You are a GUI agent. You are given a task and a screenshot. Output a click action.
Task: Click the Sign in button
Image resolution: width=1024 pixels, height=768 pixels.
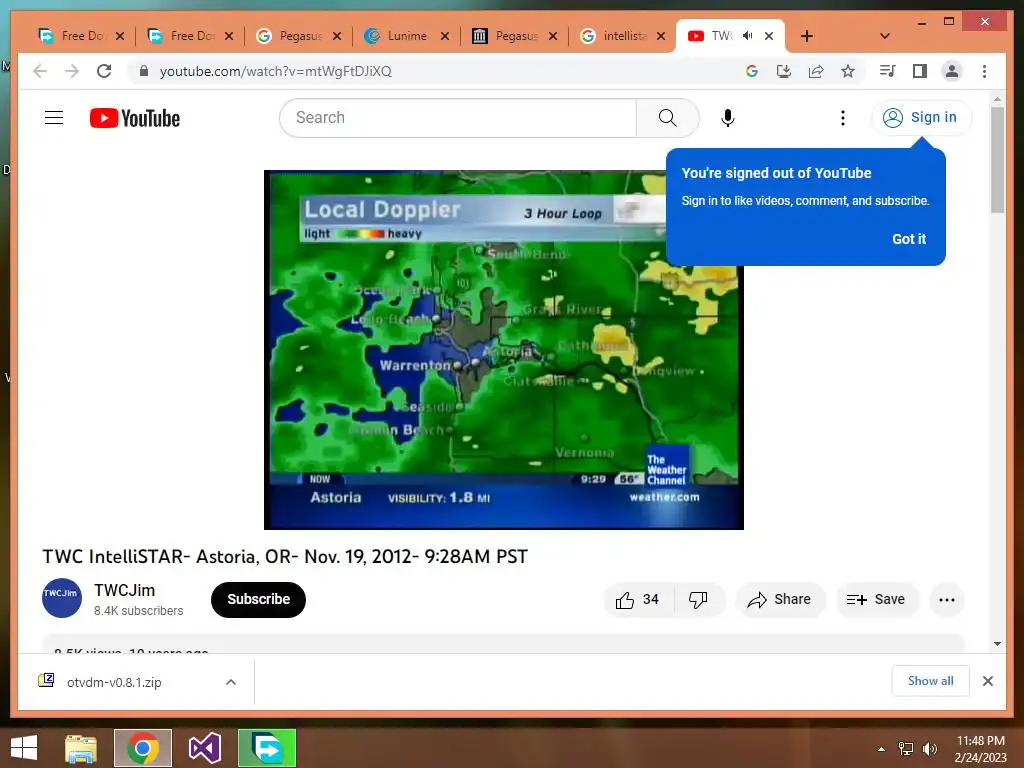[921, 118]
